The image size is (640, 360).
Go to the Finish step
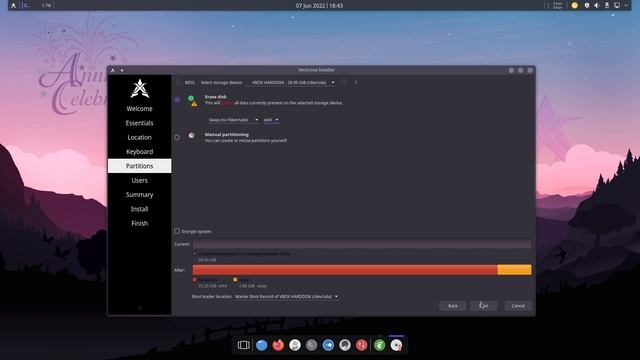[140, 223]
